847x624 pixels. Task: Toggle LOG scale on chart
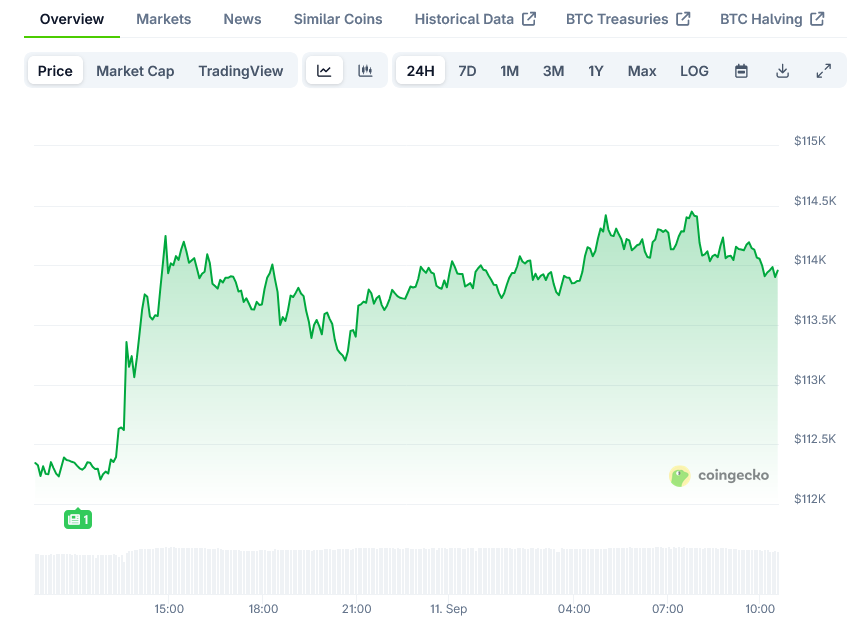click(x=694, y=71)
